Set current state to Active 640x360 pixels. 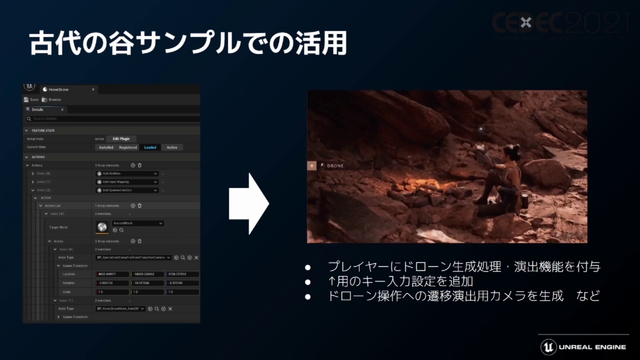(172, 147)
